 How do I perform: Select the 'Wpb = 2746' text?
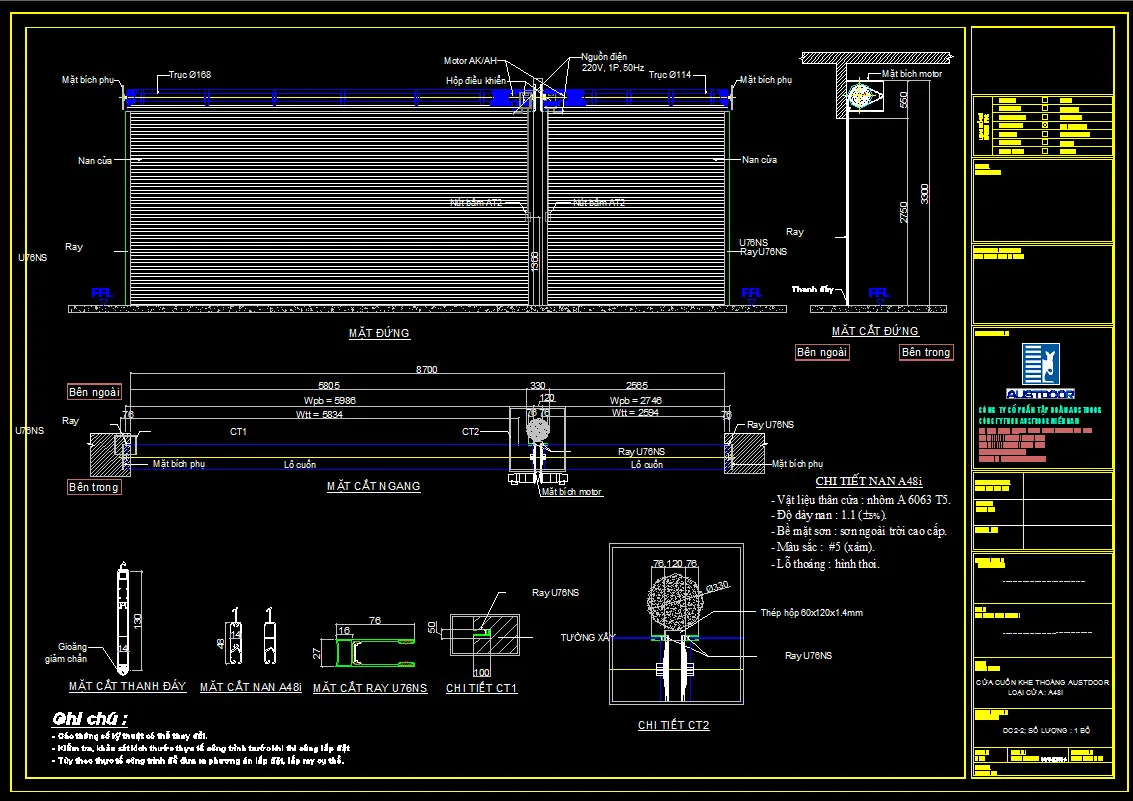tap(636, 400)
